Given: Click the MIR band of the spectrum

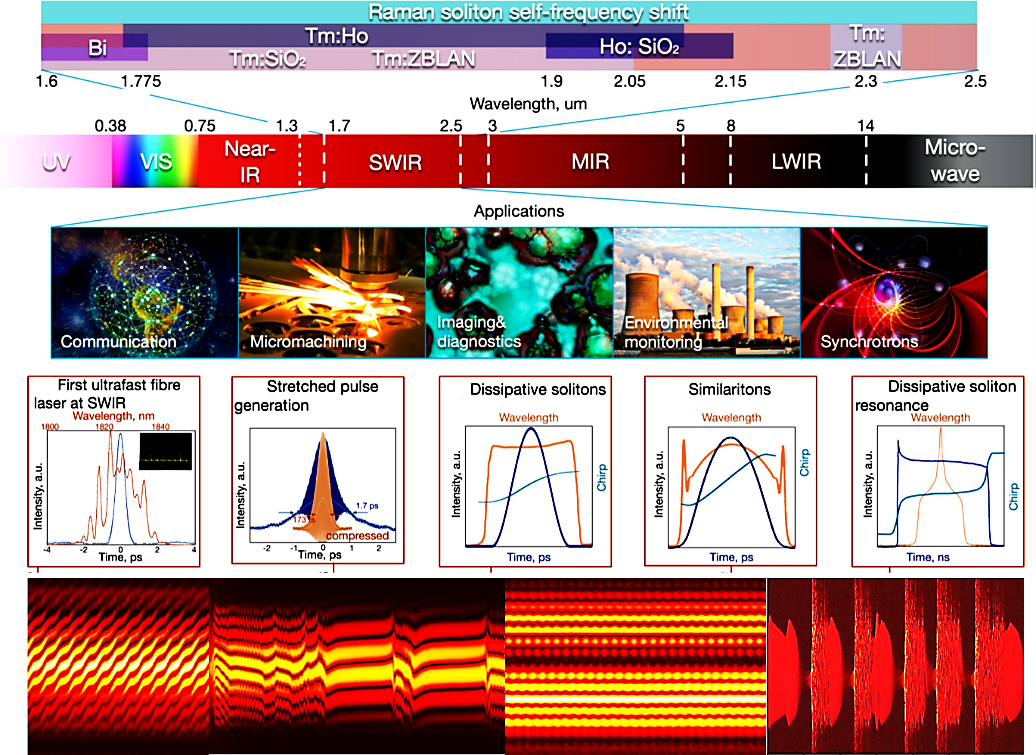Looking at the screenshot, I should pos(583,162).
